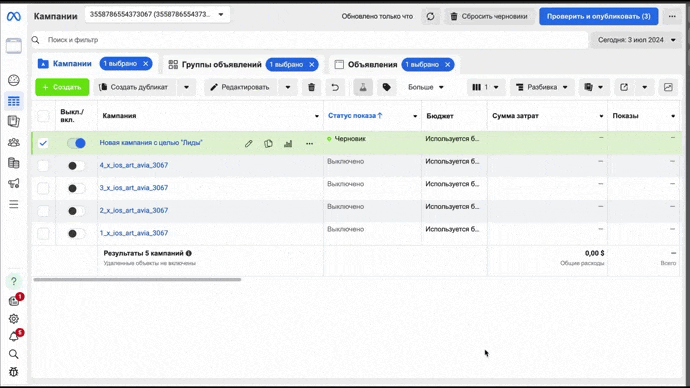
Task: Check the checkbox for 1_x_ios_art_avia_3067 row
Action: [43, 233]
